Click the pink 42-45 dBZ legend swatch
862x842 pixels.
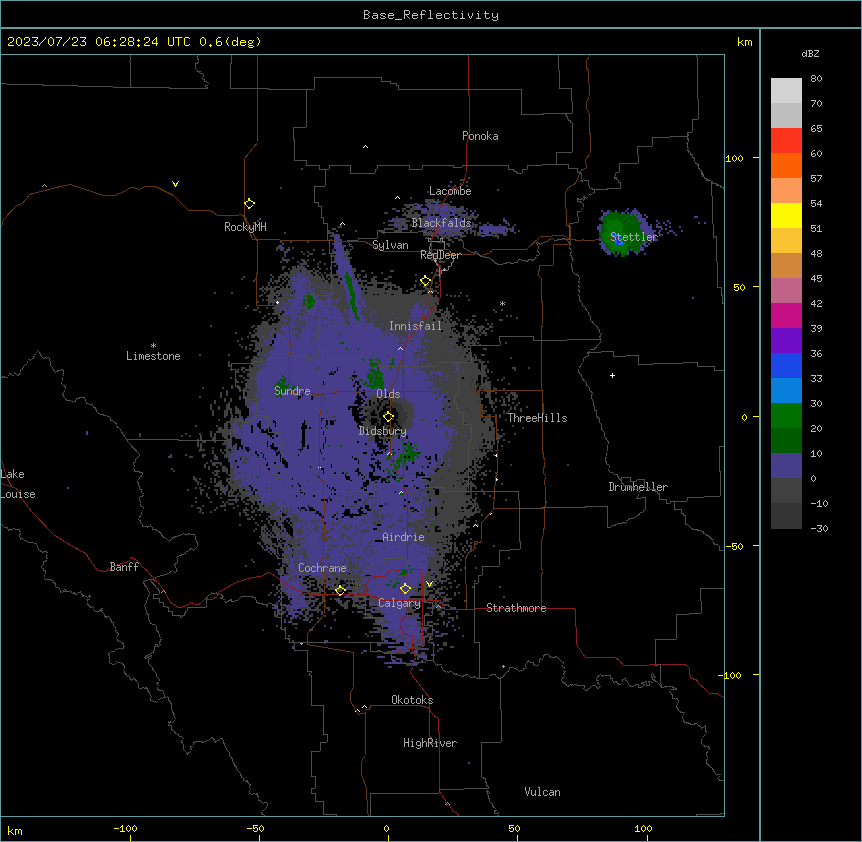point(786,290)
